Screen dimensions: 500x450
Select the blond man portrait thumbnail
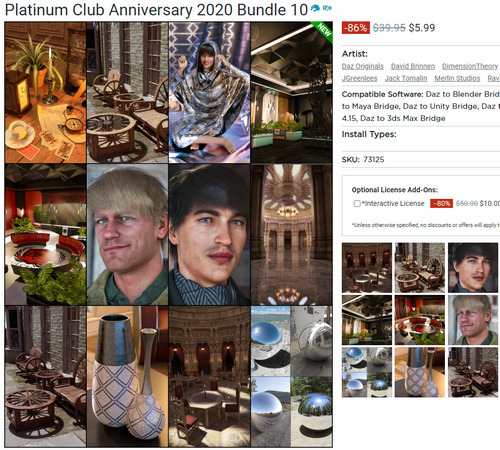tap(473, 320)
